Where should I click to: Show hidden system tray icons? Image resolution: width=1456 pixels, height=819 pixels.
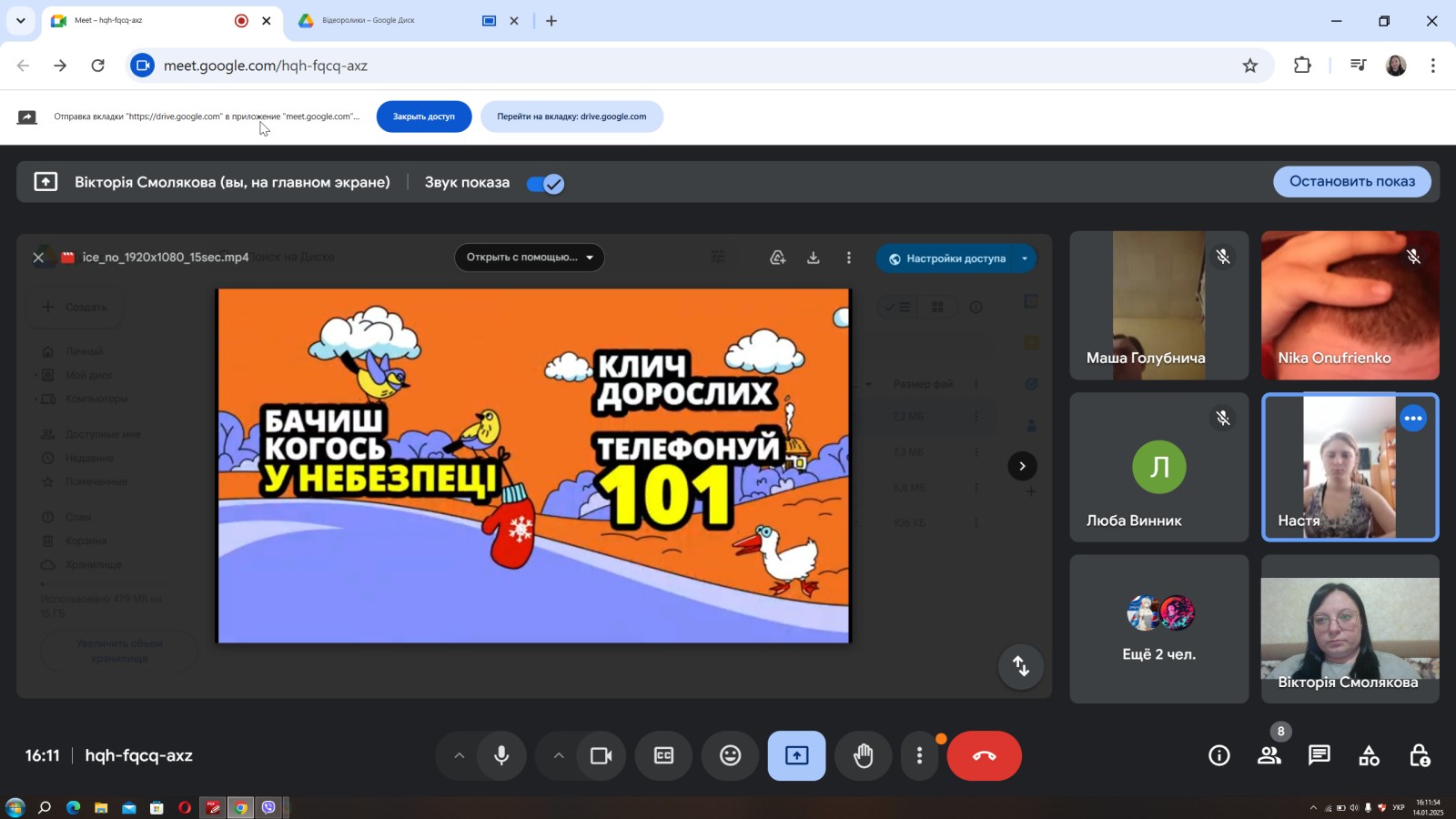coord(1313,807)
